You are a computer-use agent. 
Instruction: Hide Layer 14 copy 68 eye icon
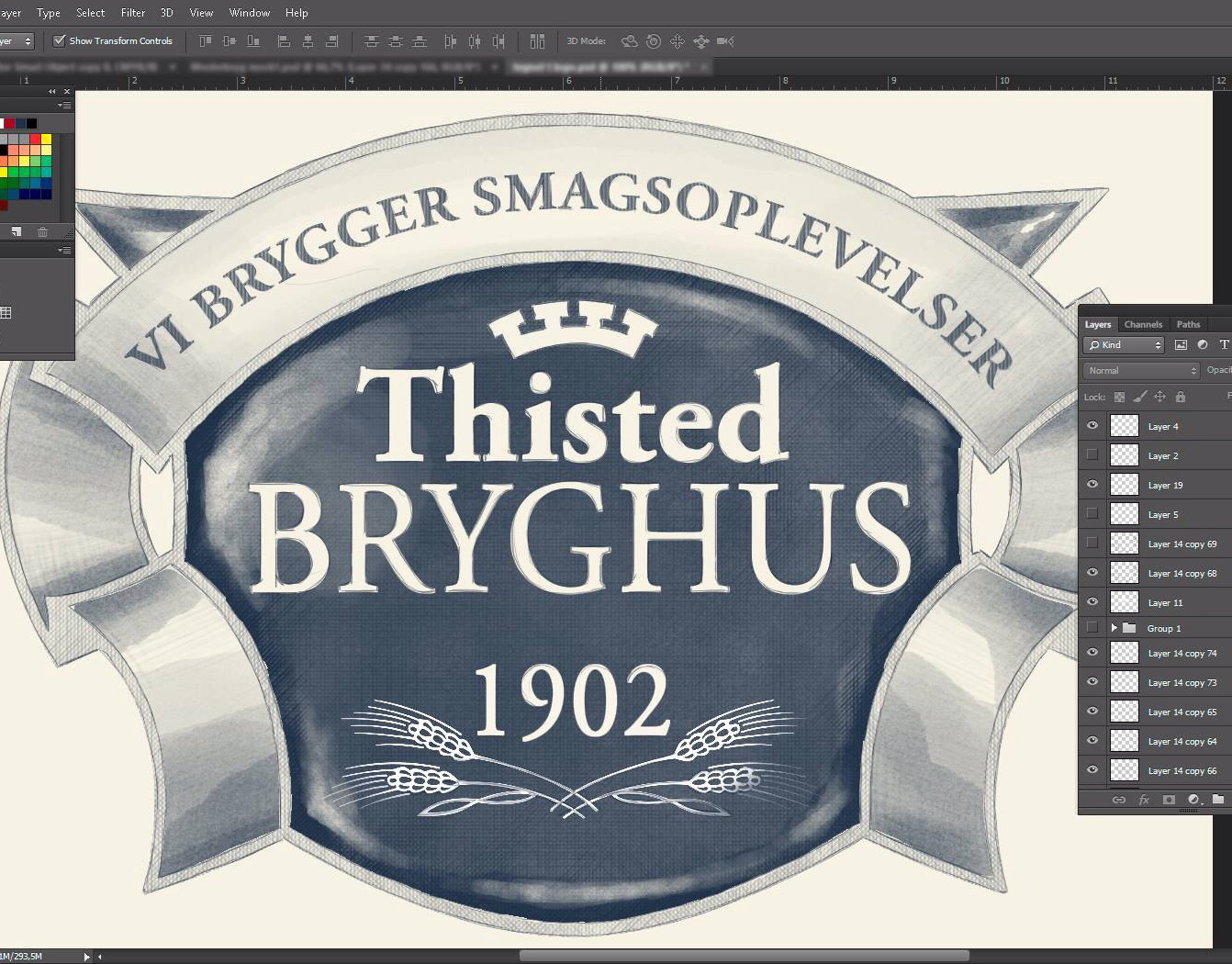1092,573
